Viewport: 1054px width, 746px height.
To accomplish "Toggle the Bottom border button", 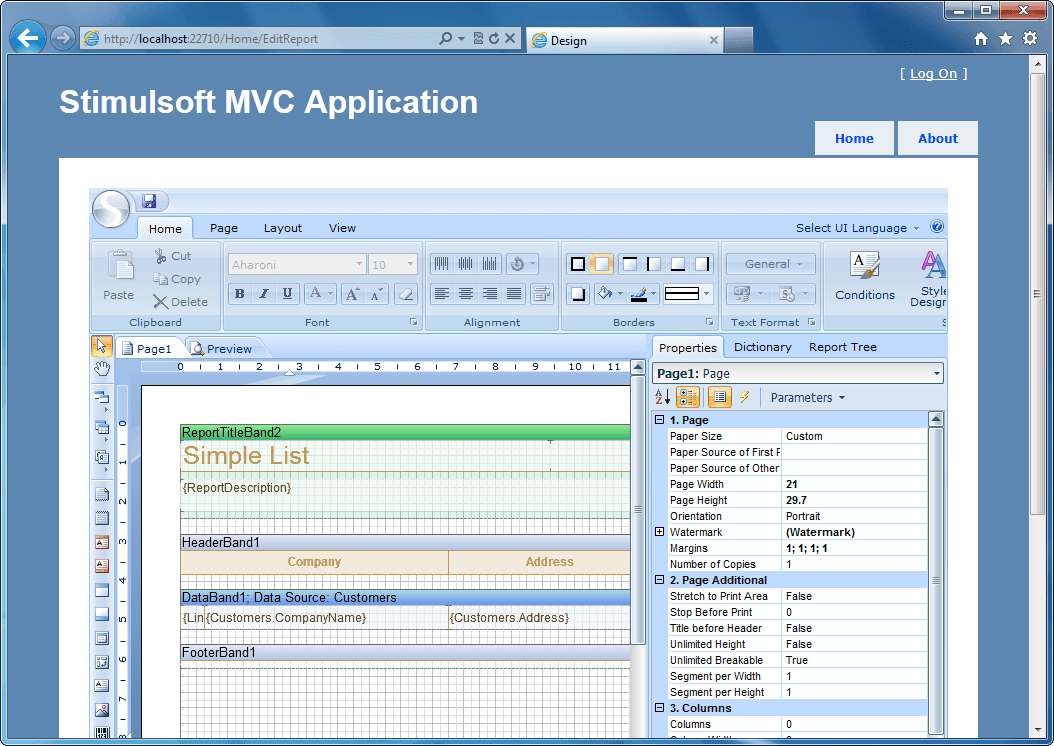I will point(678,264).
